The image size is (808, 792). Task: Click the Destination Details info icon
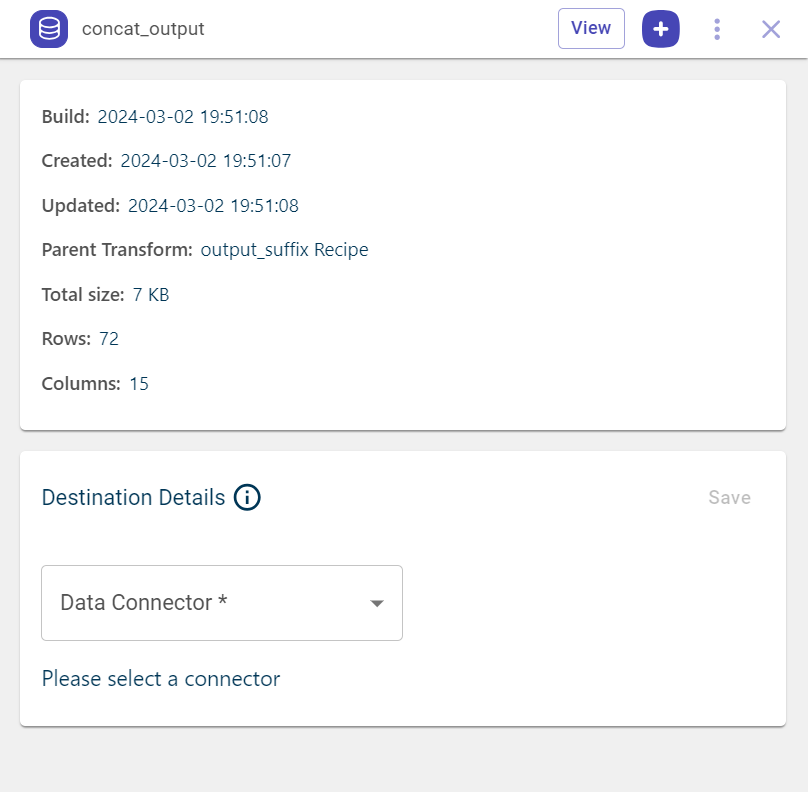click(247, 497)
